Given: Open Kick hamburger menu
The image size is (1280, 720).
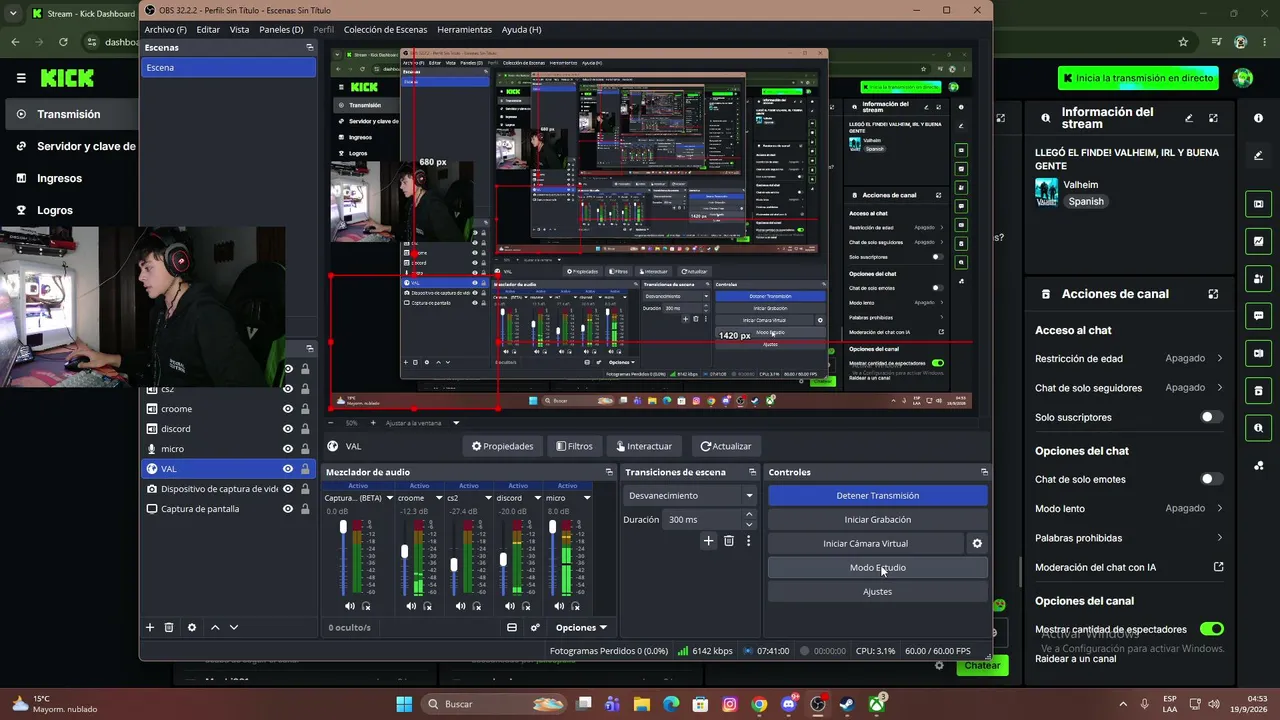Looking at the screenshot, I should pos(21,78).
